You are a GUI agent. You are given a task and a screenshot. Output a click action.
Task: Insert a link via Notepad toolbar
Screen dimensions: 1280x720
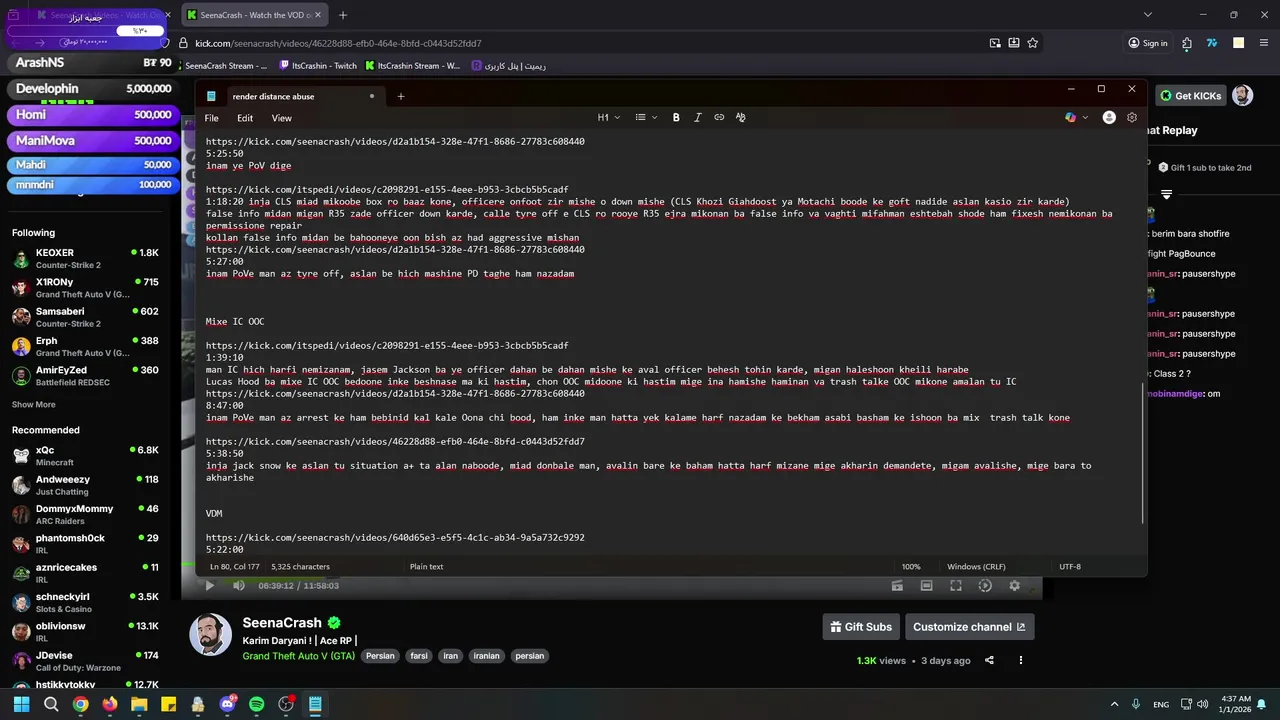pyautogui.click(x=719, y=117)
